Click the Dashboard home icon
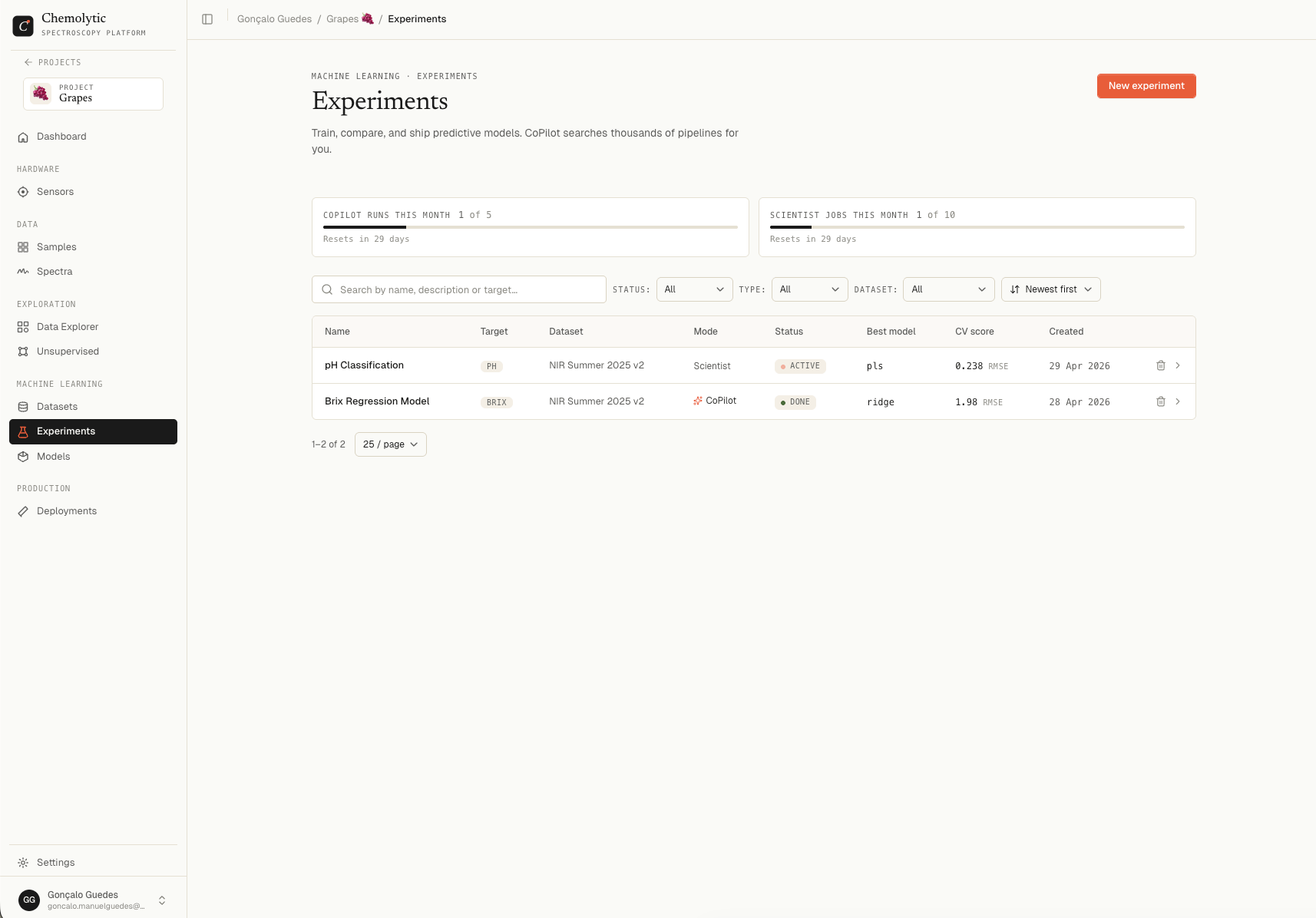The height and width of the screenshot is (918, 1316). pyautogui.click(x=23, y=137)
